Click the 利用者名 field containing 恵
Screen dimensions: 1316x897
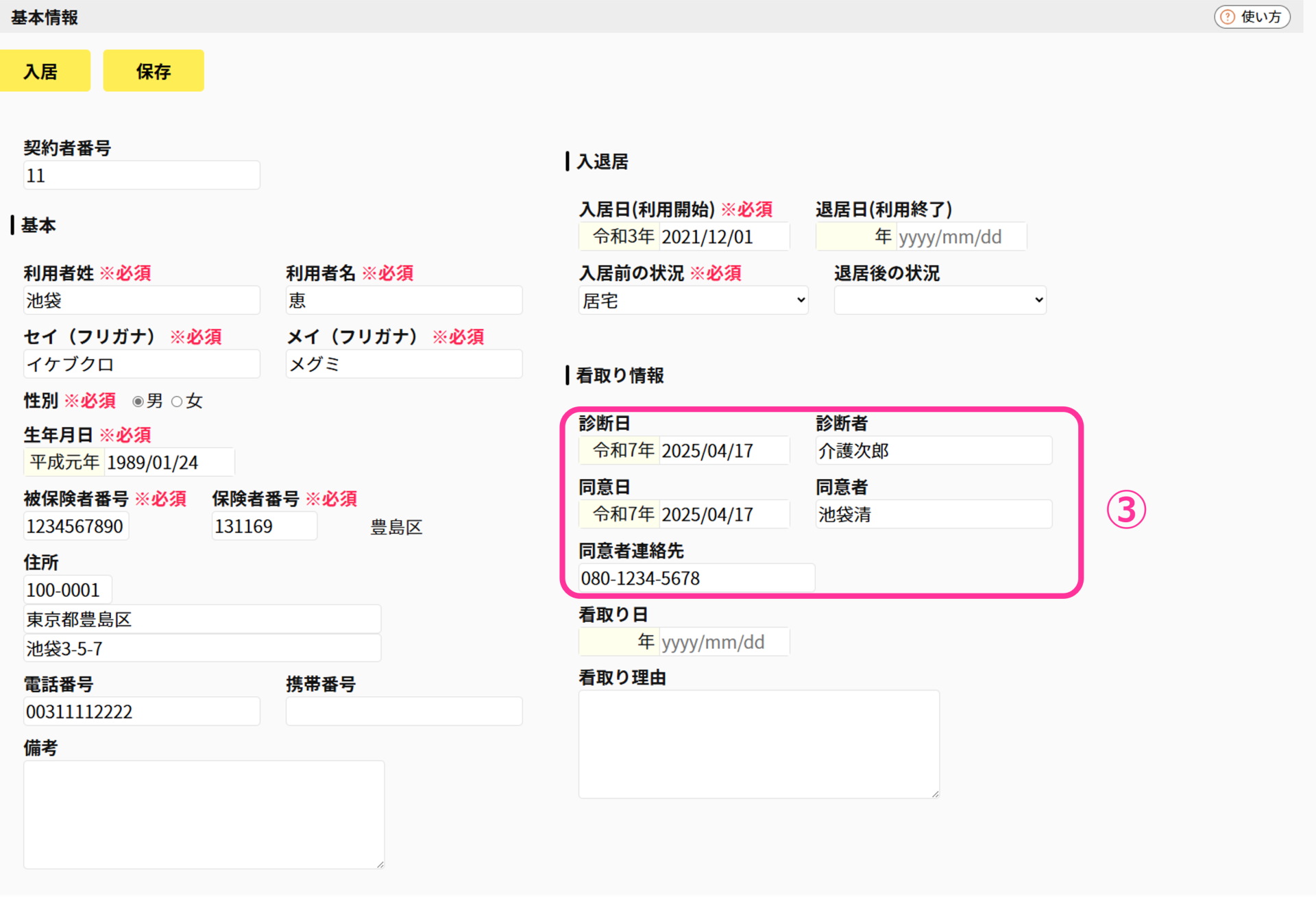(x=403, y=301)
